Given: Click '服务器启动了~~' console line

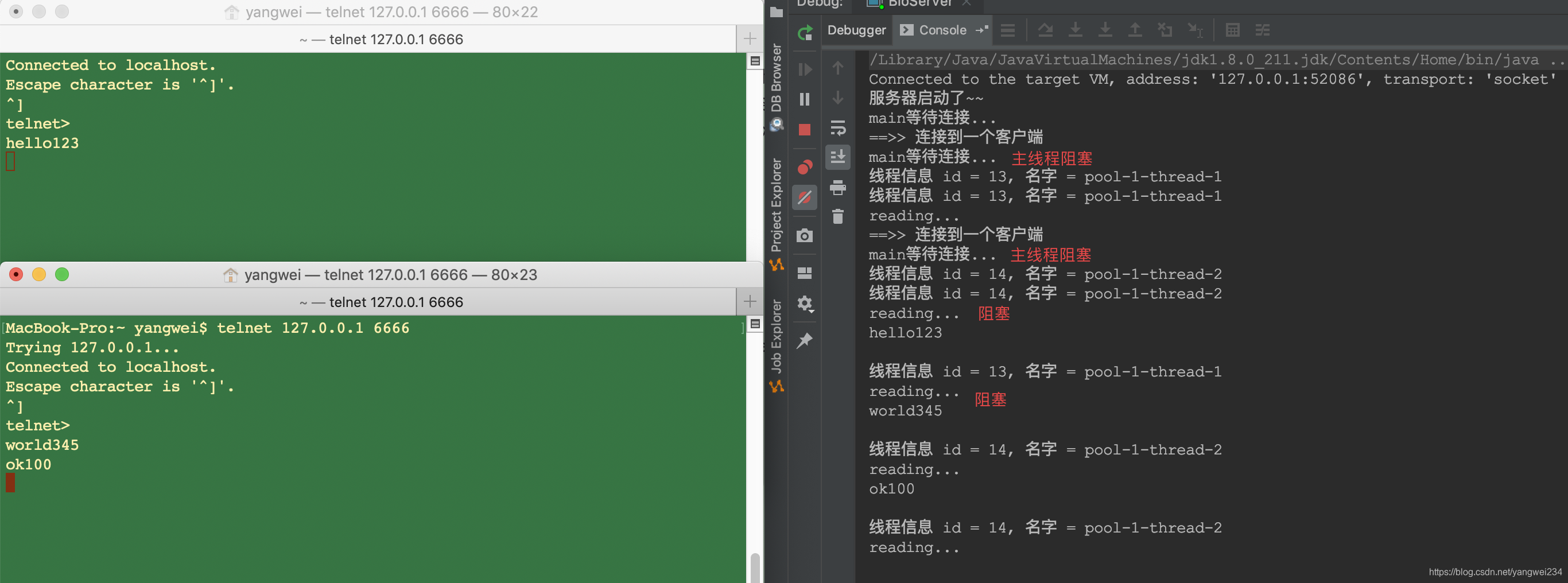Looking at the screenshot, I should click(x=926, y=98).
